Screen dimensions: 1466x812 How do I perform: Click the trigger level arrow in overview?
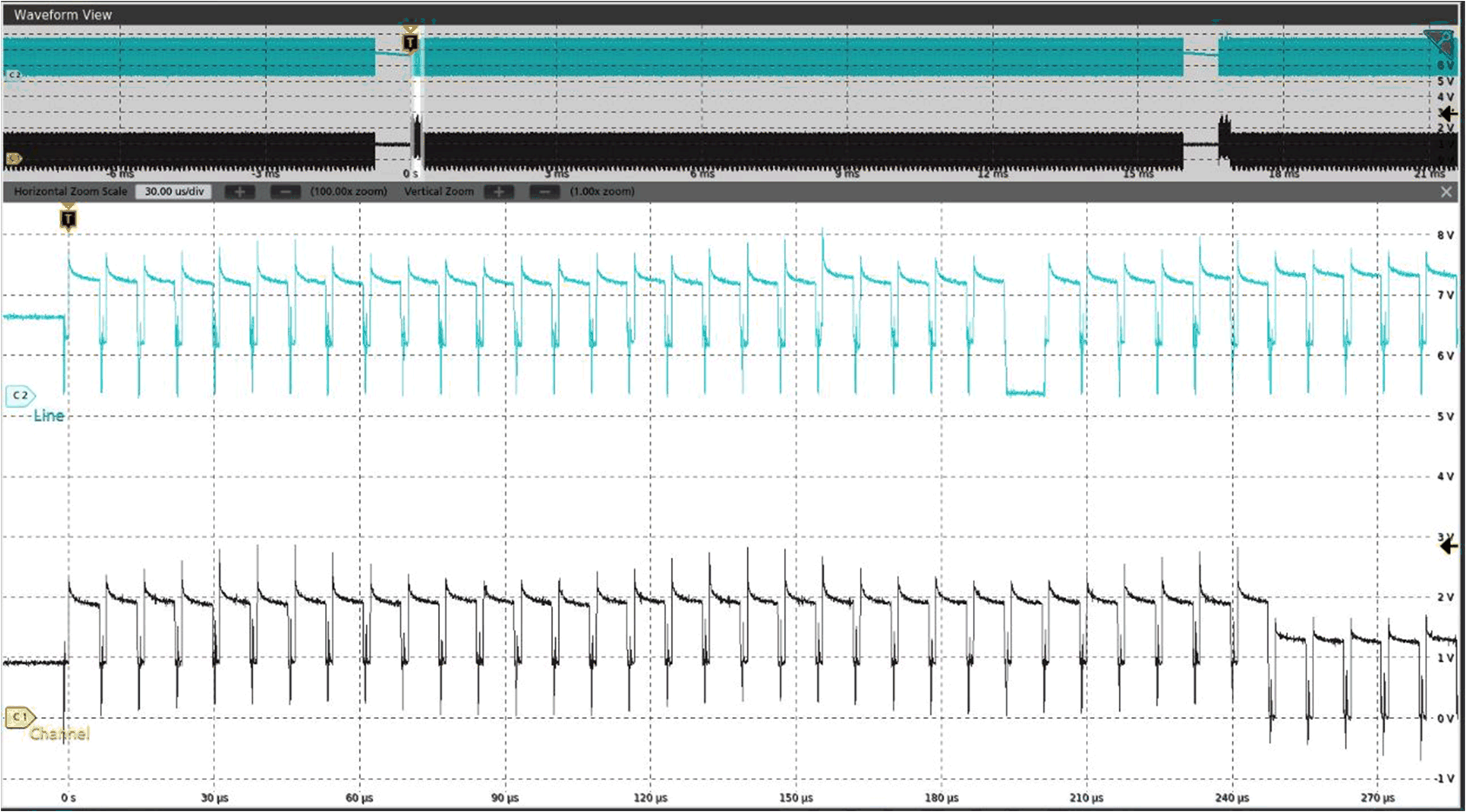1448,113
